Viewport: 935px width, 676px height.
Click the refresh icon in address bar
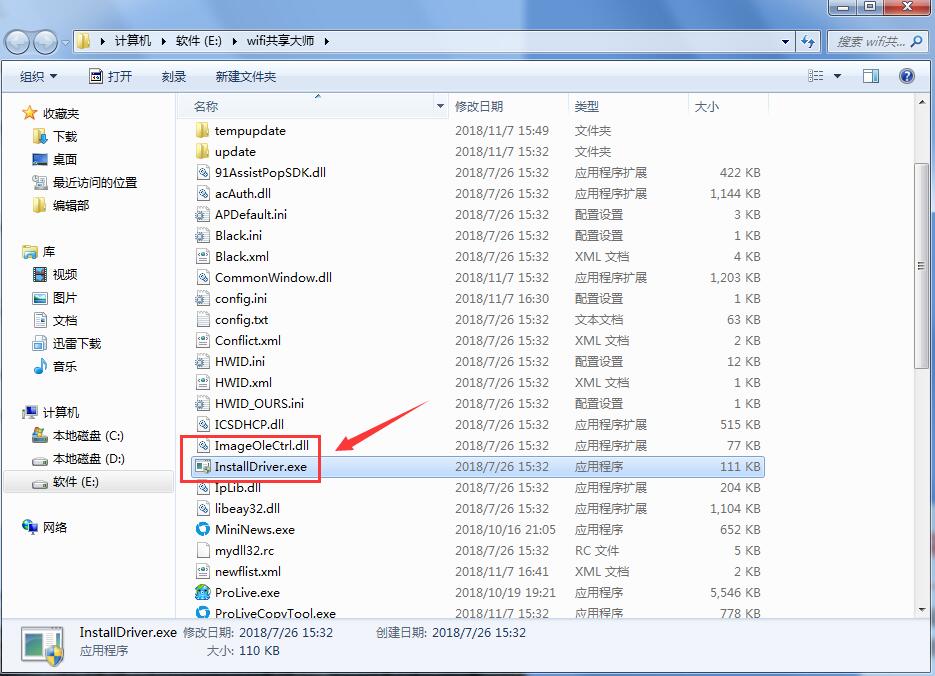pos(807,41)
